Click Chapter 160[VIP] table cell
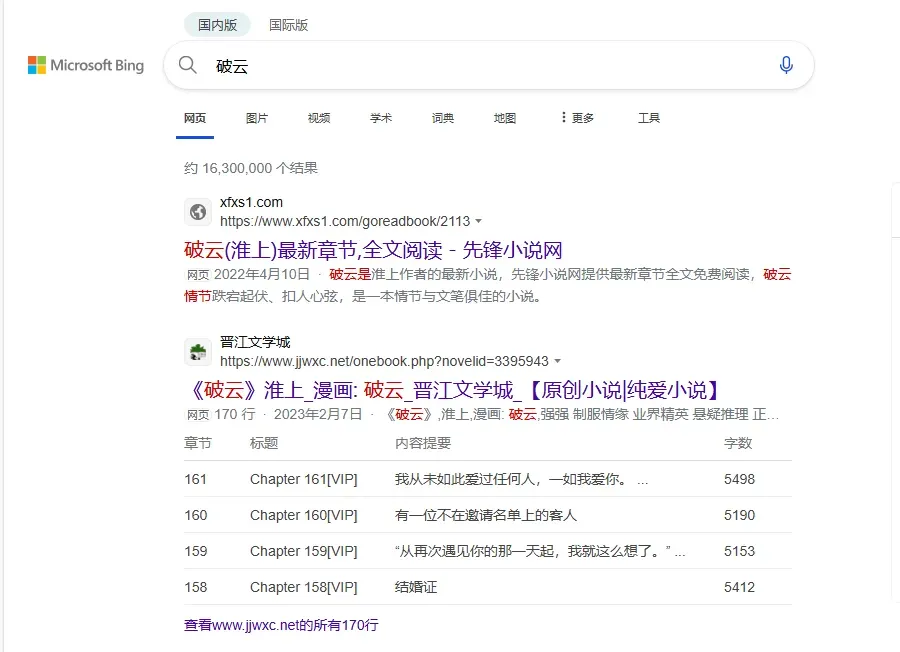The image size is (900, 652). click(304, 515)
